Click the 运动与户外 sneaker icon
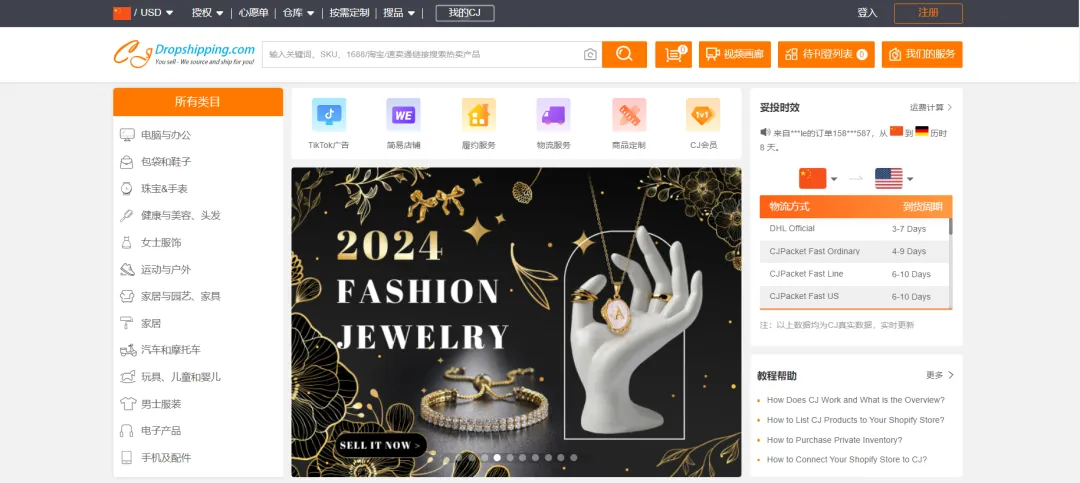 tap(127, 269)
